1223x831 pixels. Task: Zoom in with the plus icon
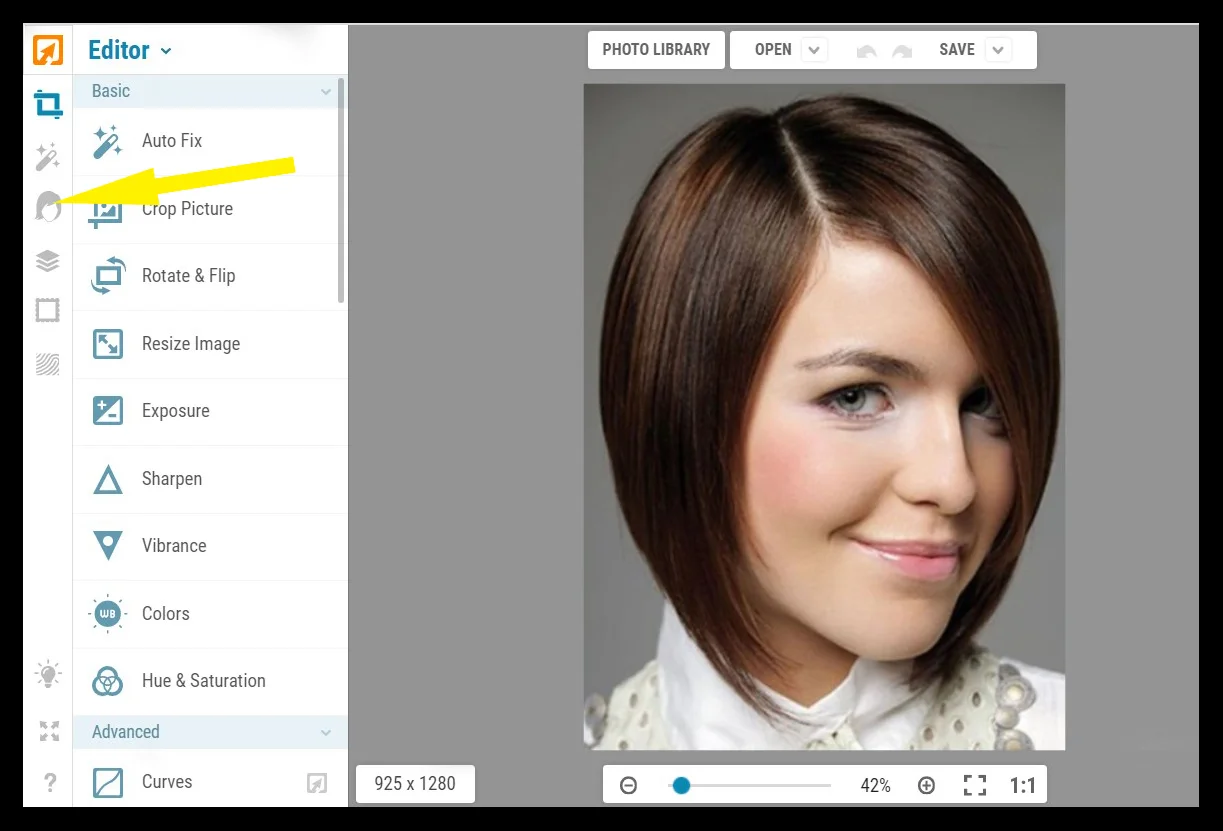926,786
